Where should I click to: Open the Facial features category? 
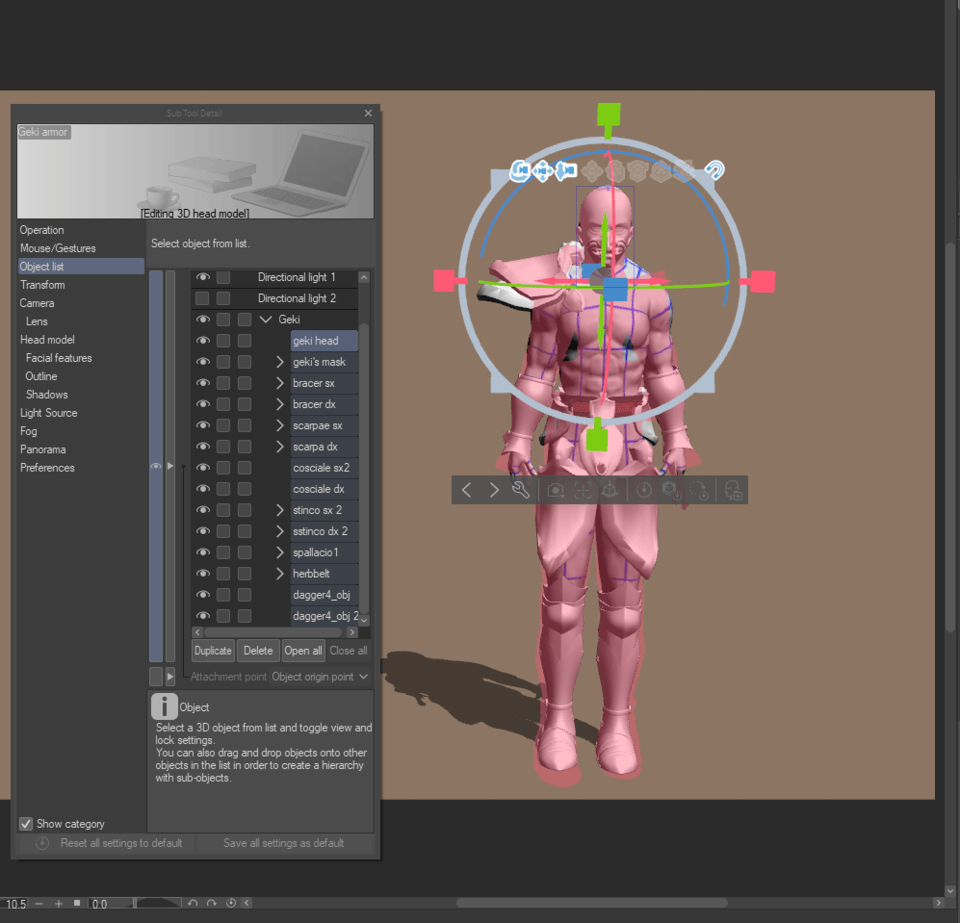click(x=59, y=358)
